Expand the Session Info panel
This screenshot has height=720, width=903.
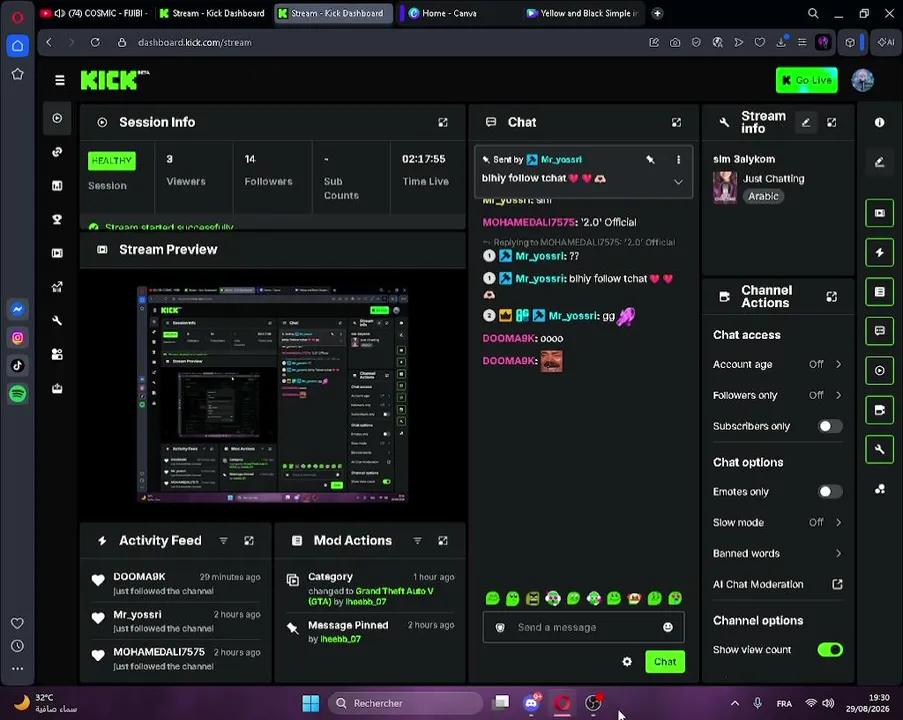(443, 122)
